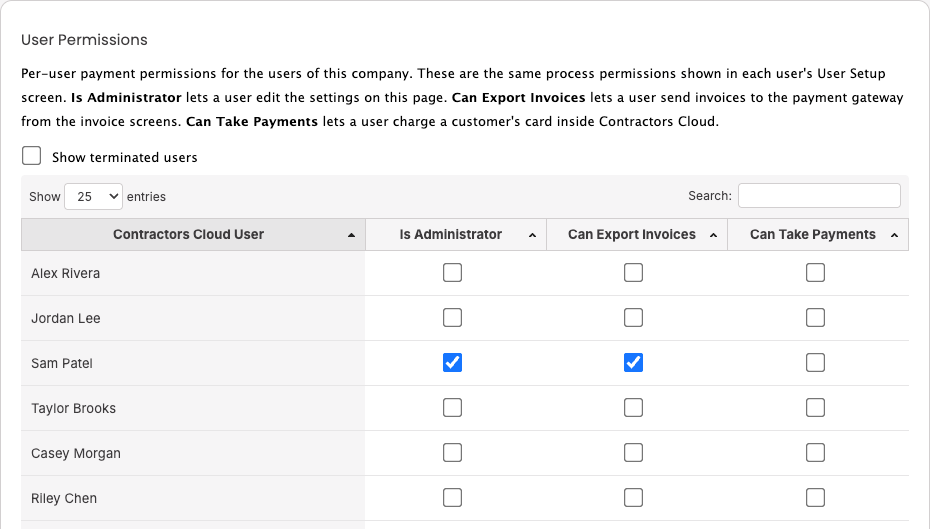The image size is (930, 529).
Task: Sort by Can Take Payments column
Action: point(818,234)
